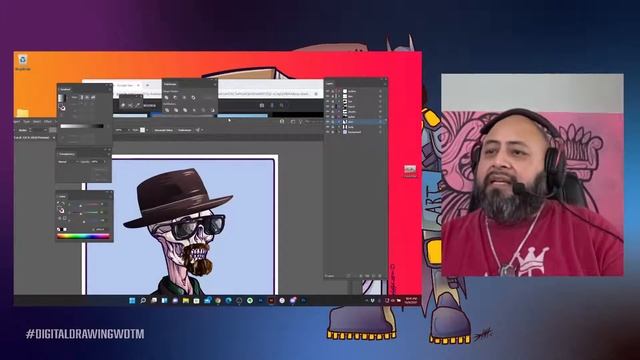Open taskbar Search
The image size is (640, 360).
pyautogui.click(x=143, y=301)
